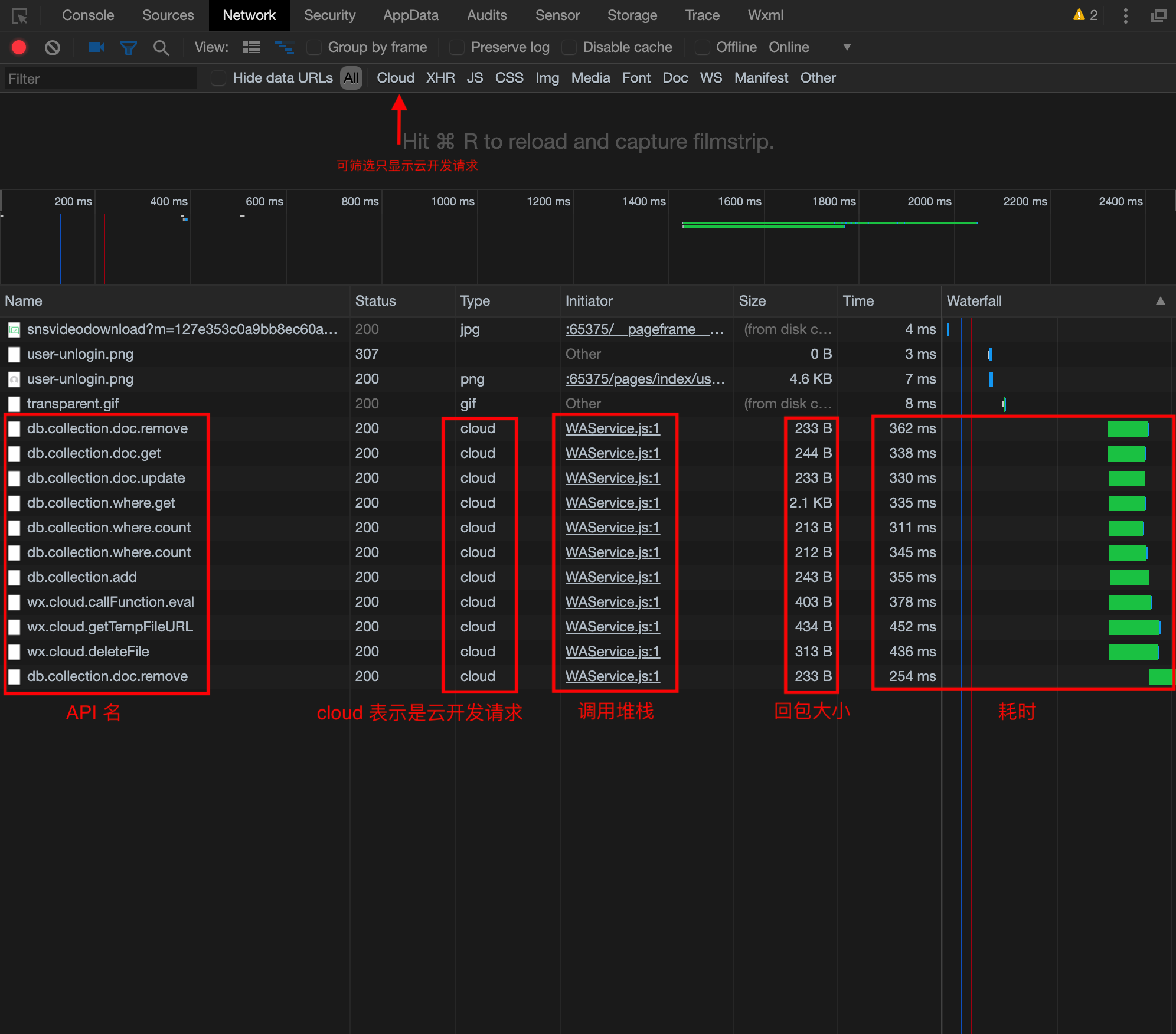Click green waterfall bar for wx.cloud.getTempFileURL
This screenshot has height=1034, width=1176.
1134,627
